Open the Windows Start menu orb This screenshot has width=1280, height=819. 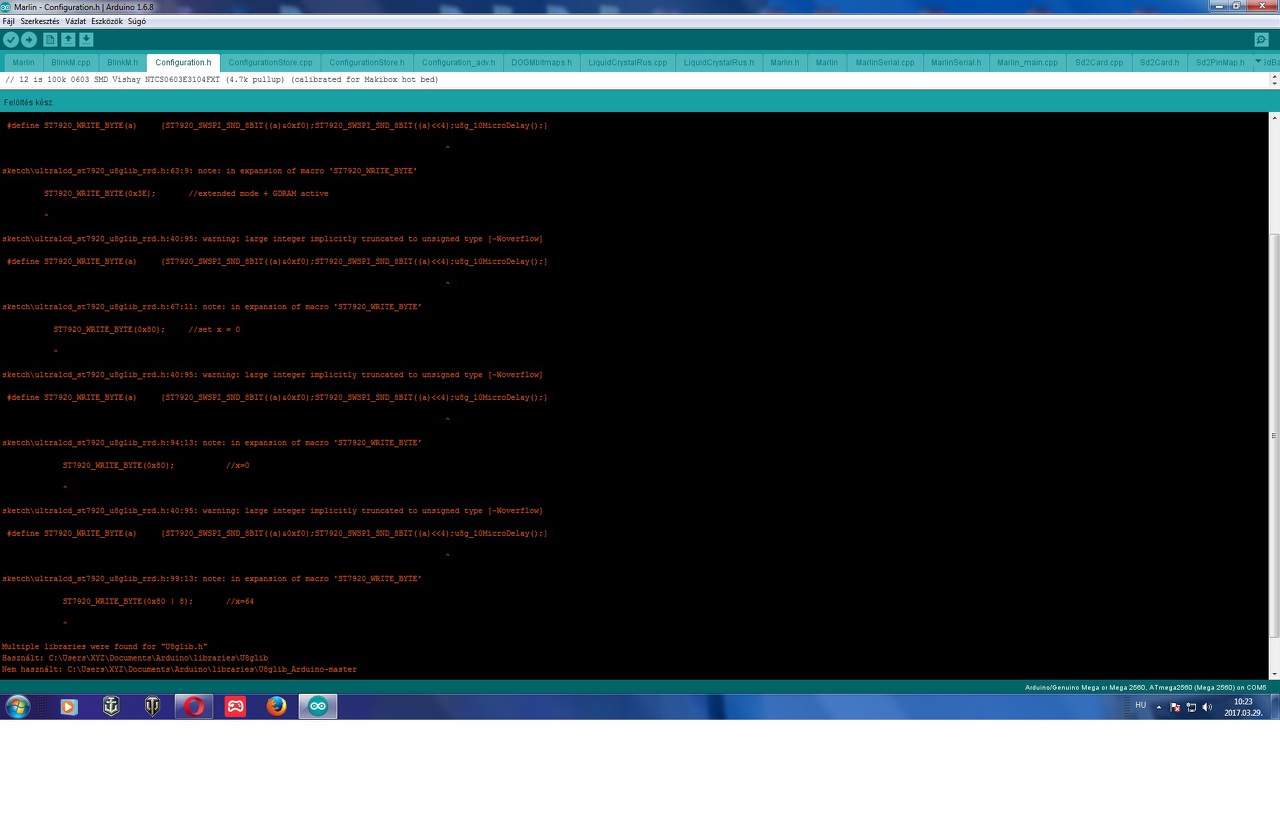[x=17, y=707]
